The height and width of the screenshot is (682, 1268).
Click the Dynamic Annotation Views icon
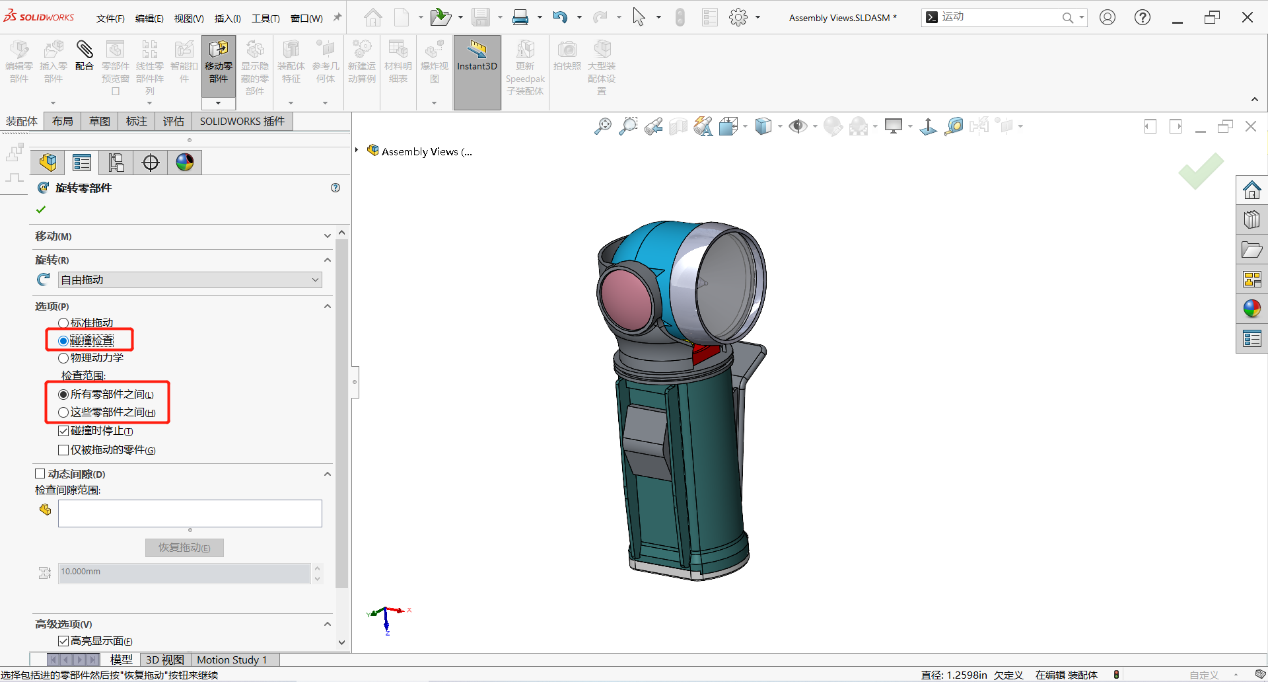tap(703, 126)
